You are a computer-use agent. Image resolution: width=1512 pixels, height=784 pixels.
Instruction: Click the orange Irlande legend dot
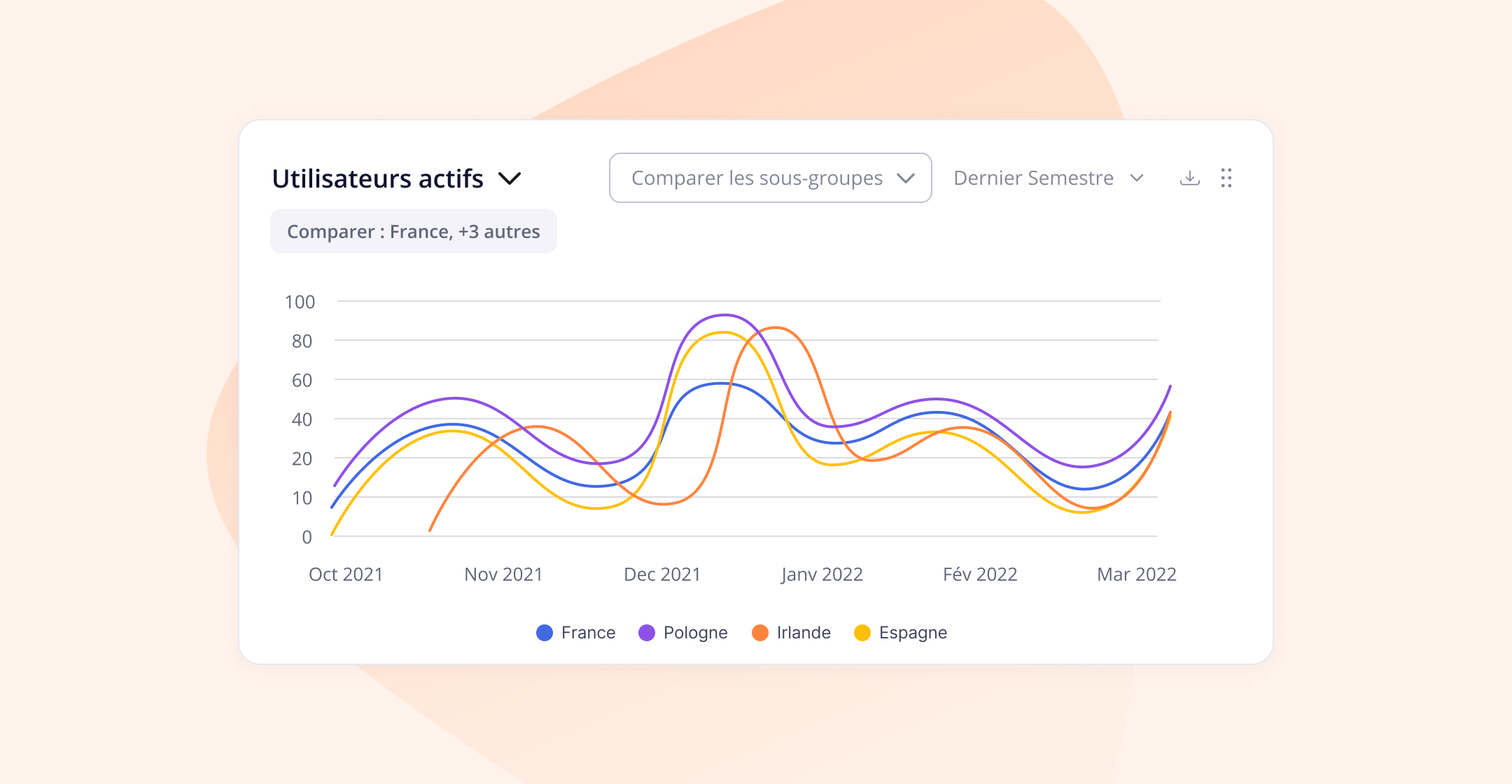tap(760, 633)
